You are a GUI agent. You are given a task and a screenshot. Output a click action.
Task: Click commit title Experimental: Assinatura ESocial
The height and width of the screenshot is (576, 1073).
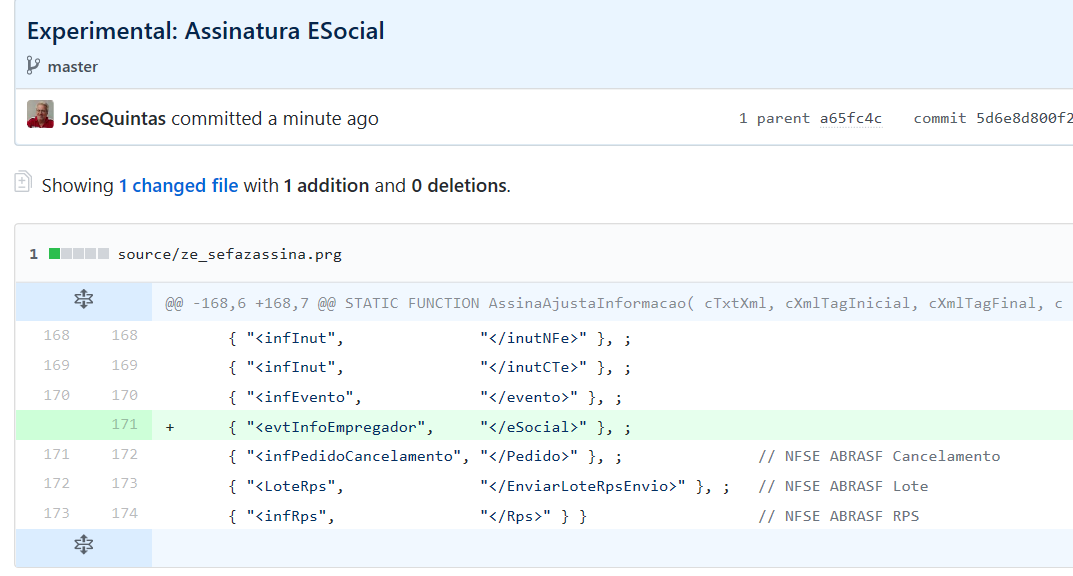click(205, 30)
